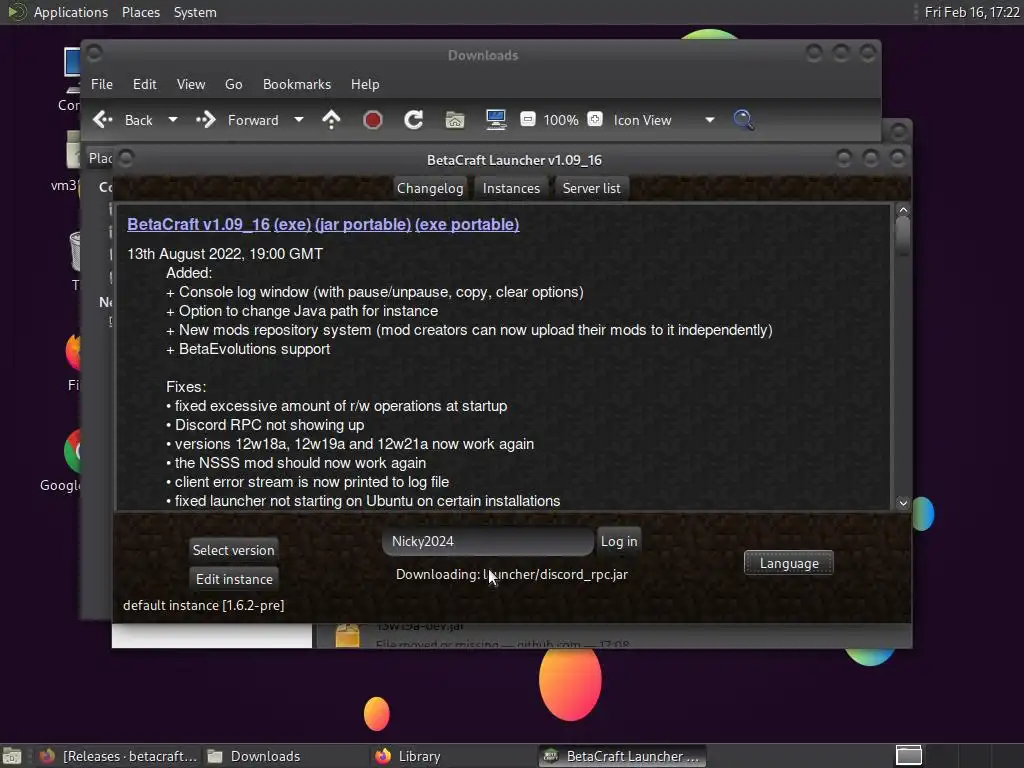Open the System menu in top panel
Screen dimensions: 1024x768
point(195,12)
